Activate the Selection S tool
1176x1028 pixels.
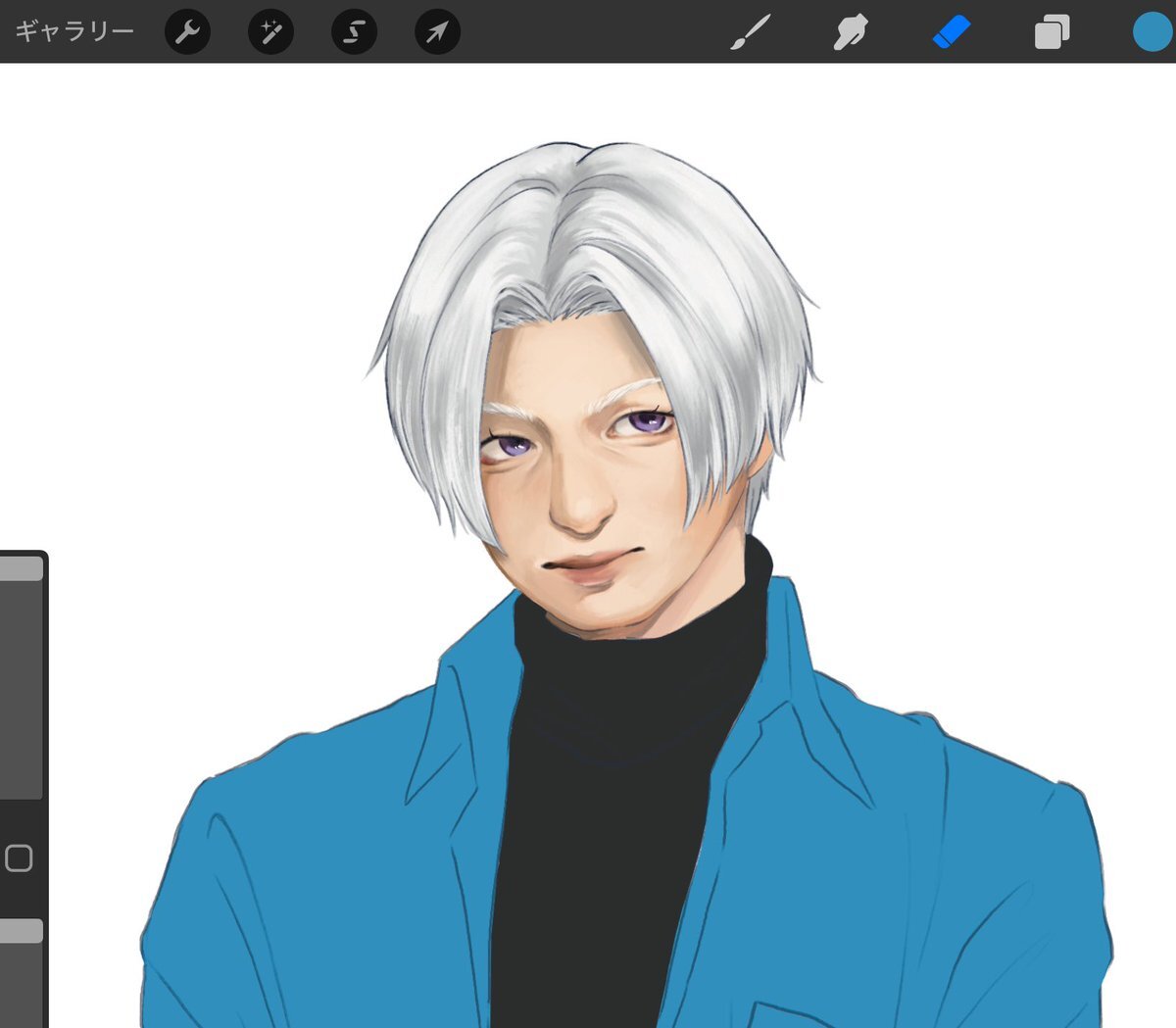click(x=354, y=32)
